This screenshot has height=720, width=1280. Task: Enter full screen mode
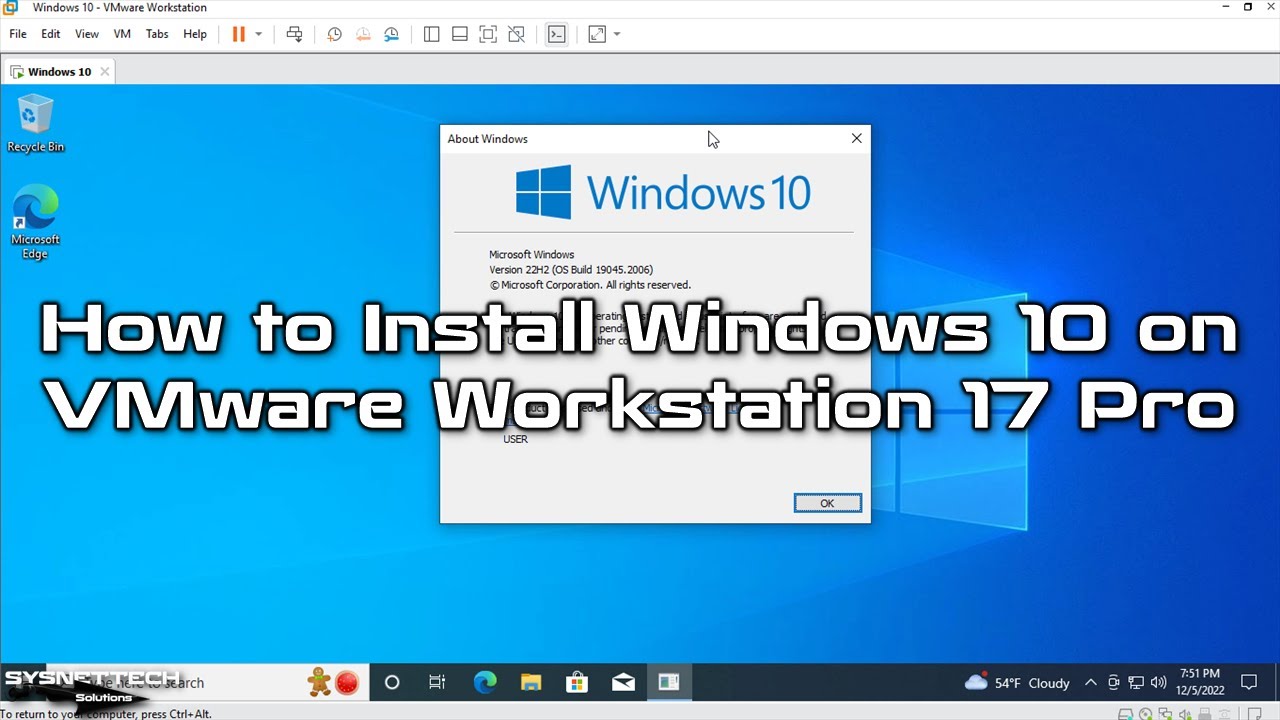point(488,34)
